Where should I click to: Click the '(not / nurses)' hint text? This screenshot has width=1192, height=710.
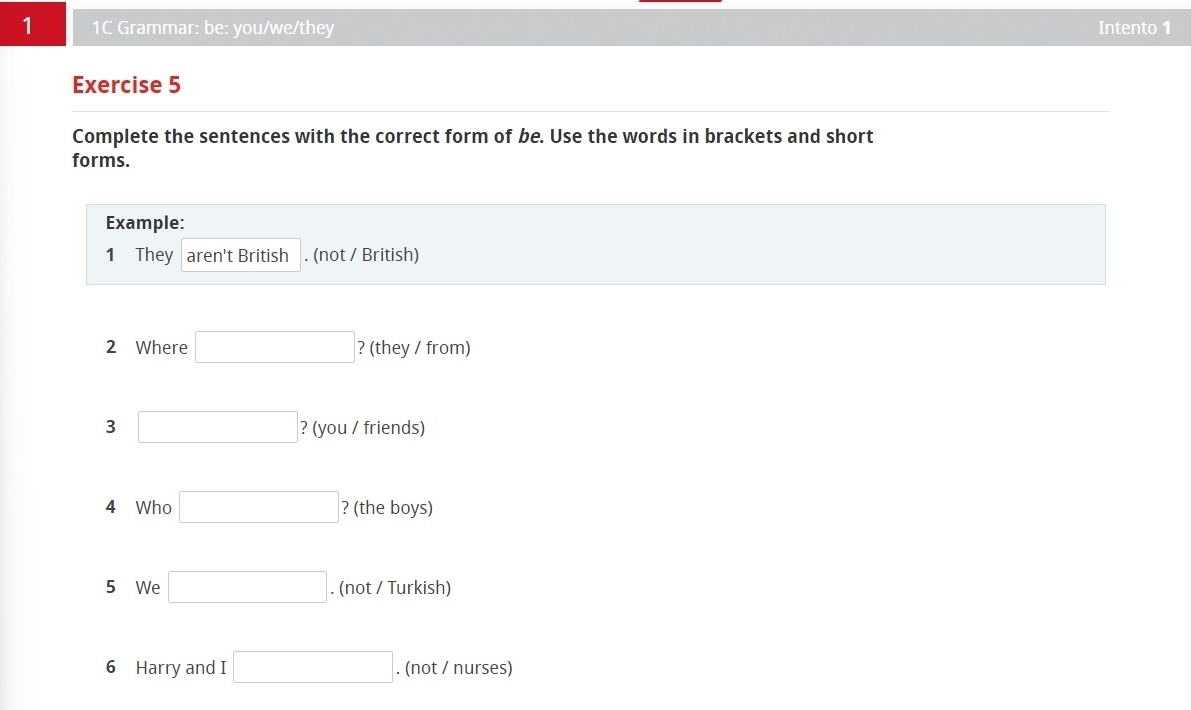(459, 668)
